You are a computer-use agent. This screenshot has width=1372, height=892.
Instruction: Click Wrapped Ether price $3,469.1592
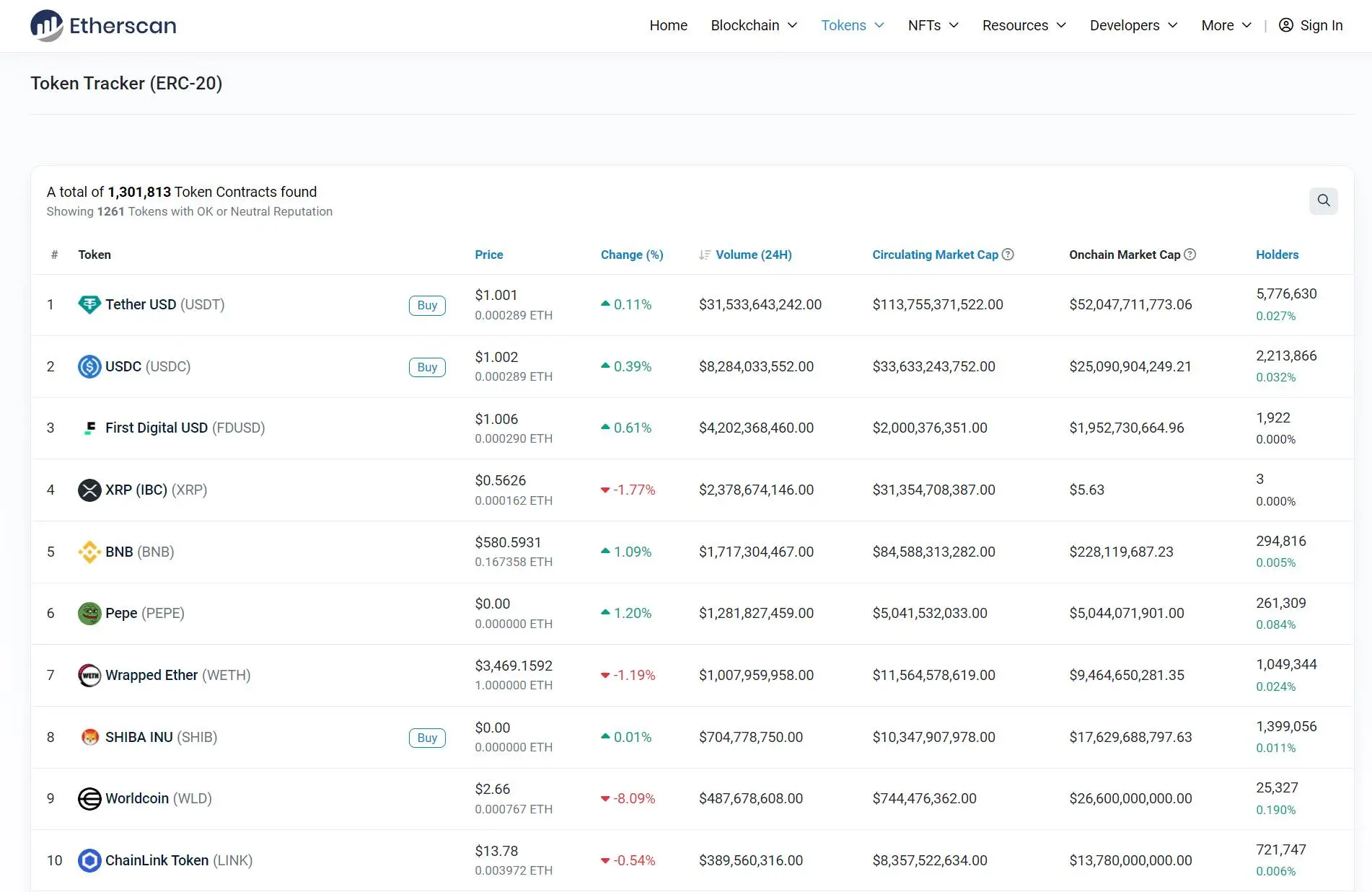click(514, 666)
